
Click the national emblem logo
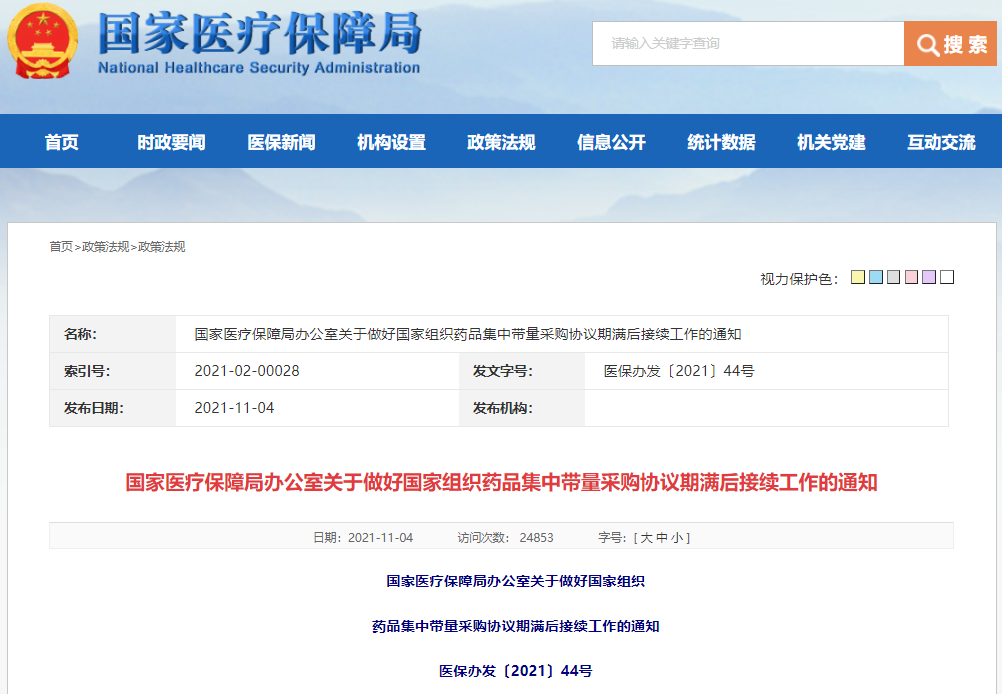(43, 41)
